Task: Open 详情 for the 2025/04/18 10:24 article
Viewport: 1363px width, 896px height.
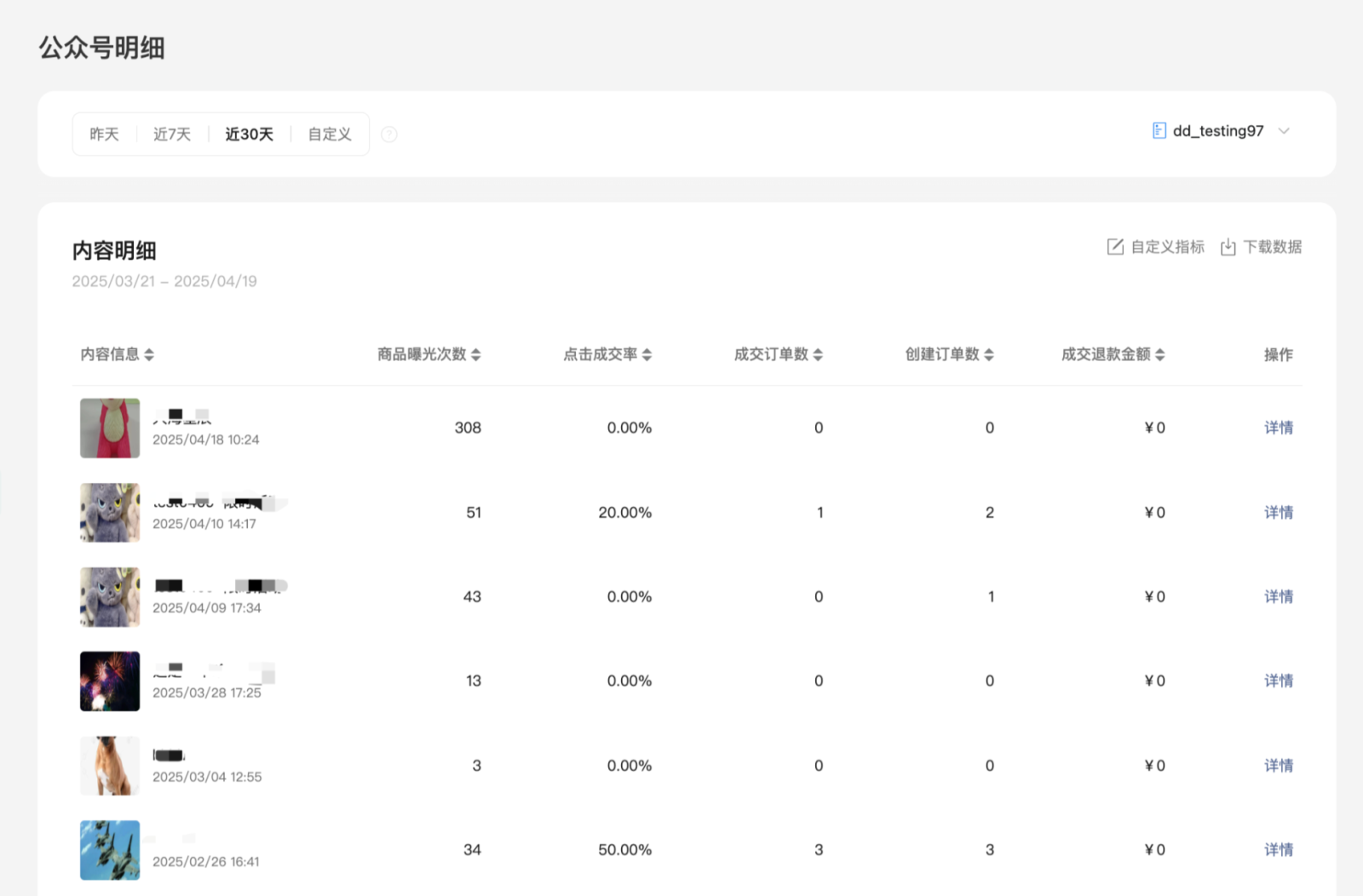Action: pyautogui.click(x=1278, y=428)
